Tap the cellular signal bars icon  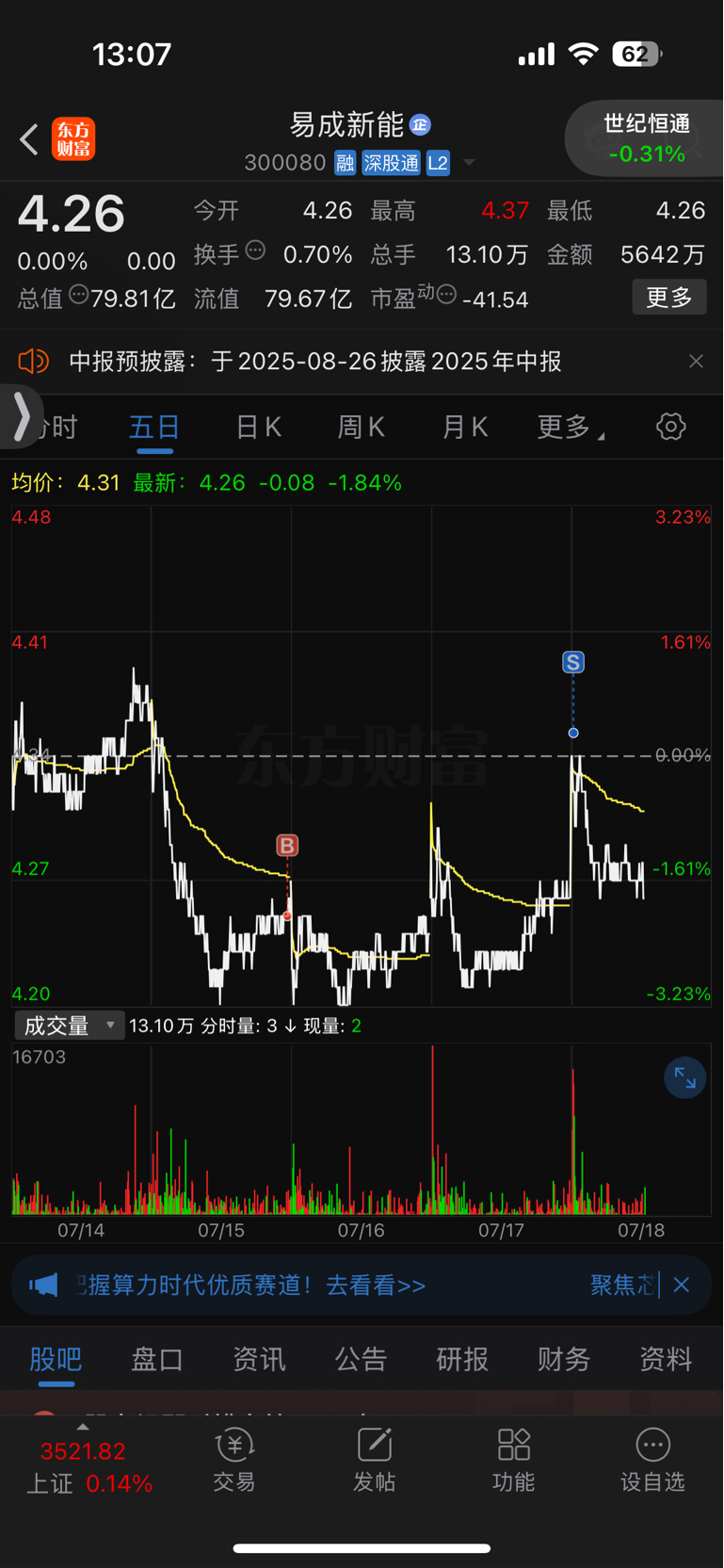537,56
